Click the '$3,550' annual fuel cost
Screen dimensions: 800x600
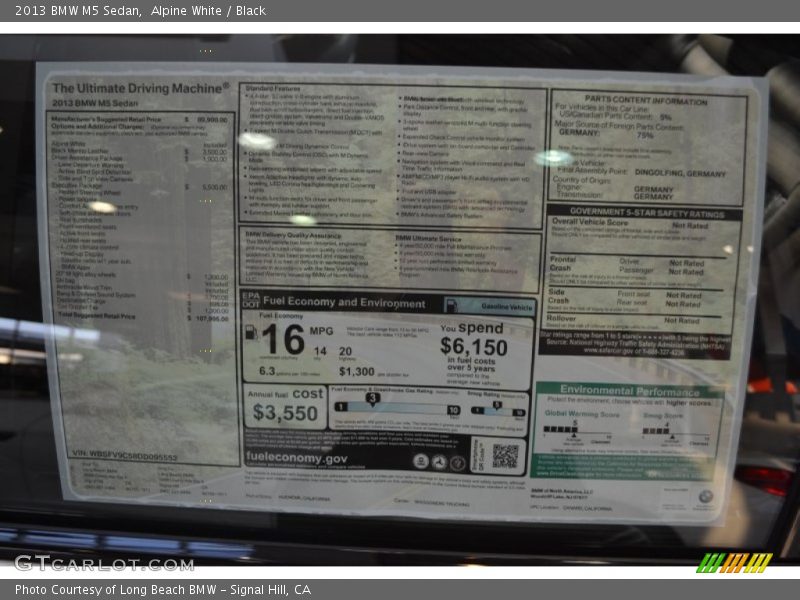(285, 413)
